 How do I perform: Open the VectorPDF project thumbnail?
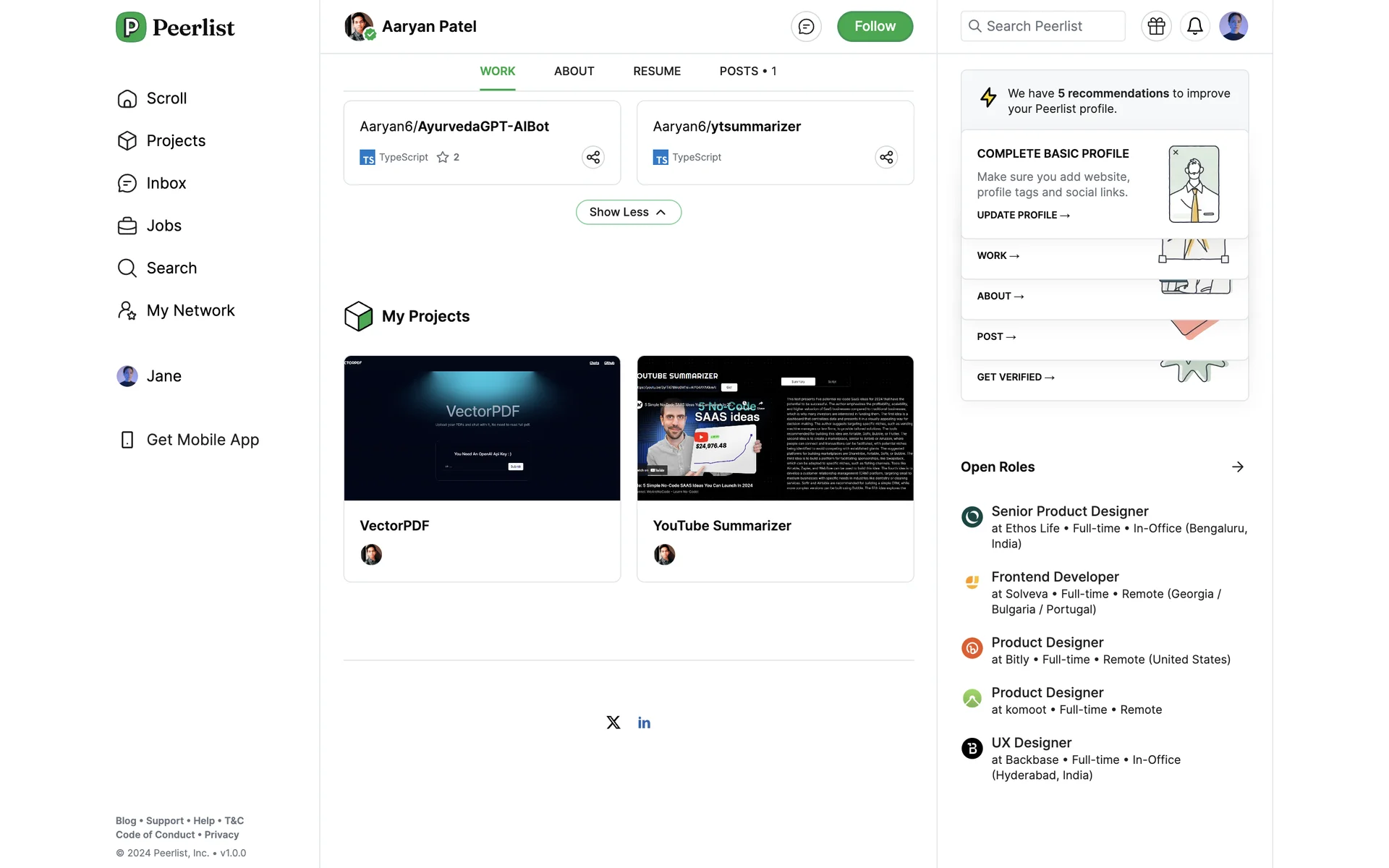[482, 428]
